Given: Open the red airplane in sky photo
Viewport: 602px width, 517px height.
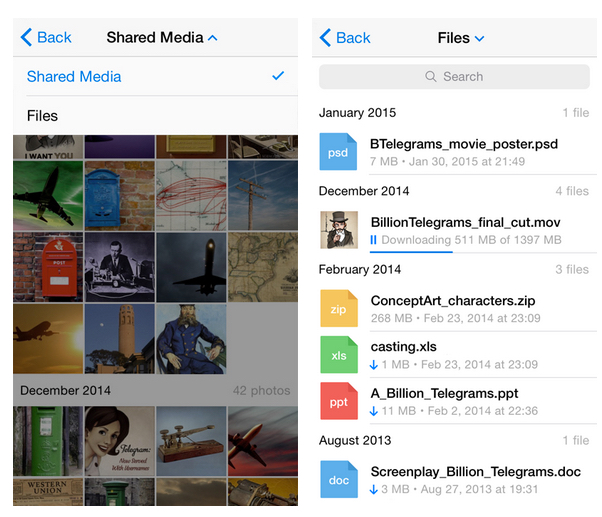Looking at the screenshot, I should tap(263, 441).
